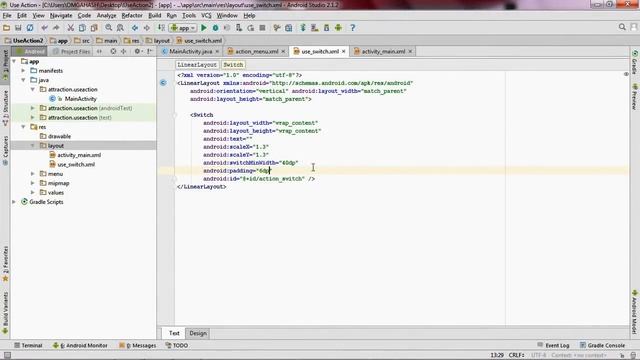Screen dimensions: 640x360
Task: Open the TODO tool window
Action: [x=177, y=345]
